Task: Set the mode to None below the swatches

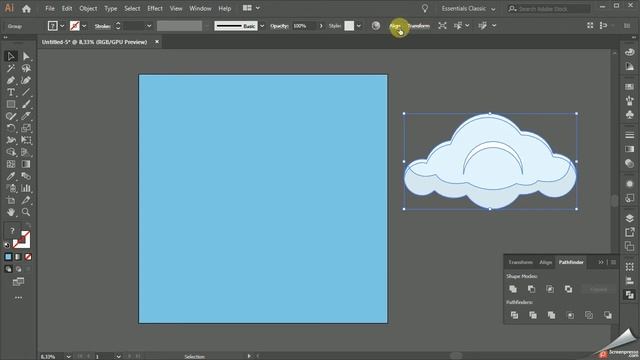Action: click(28, 257)
